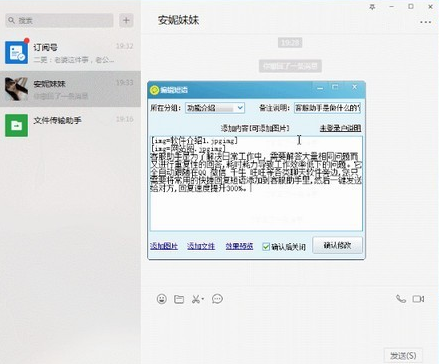This screenshot has width=439, height=364.
Task: Click the 安妮妹妹 chat title
Action: [178, 20]
